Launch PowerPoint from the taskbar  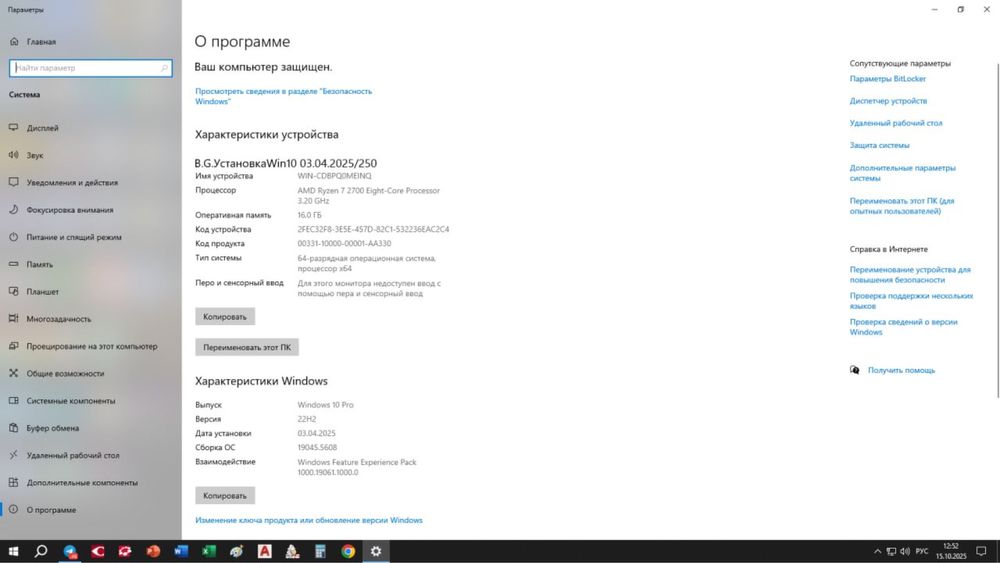click(153, 551)
